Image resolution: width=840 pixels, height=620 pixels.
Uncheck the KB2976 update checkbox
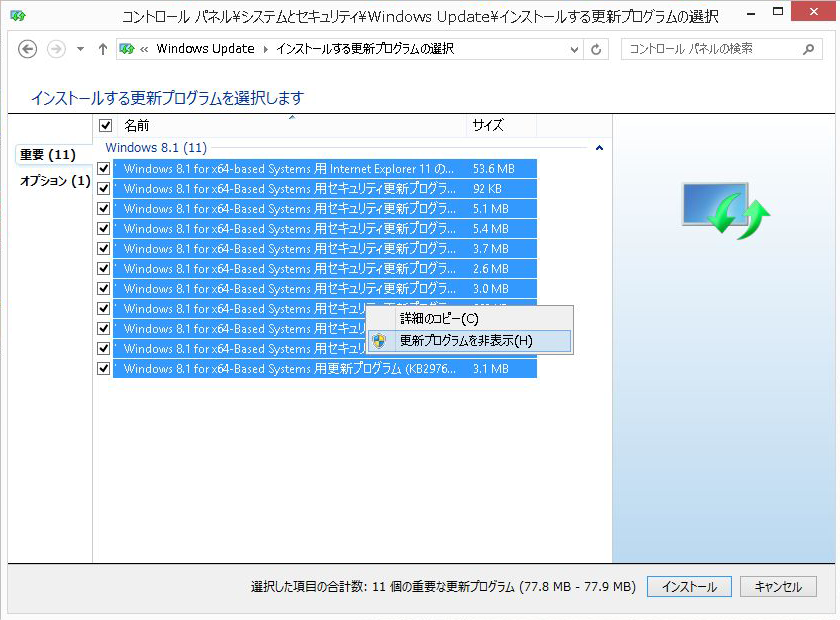pyautogui.click(x=104, y=369)
